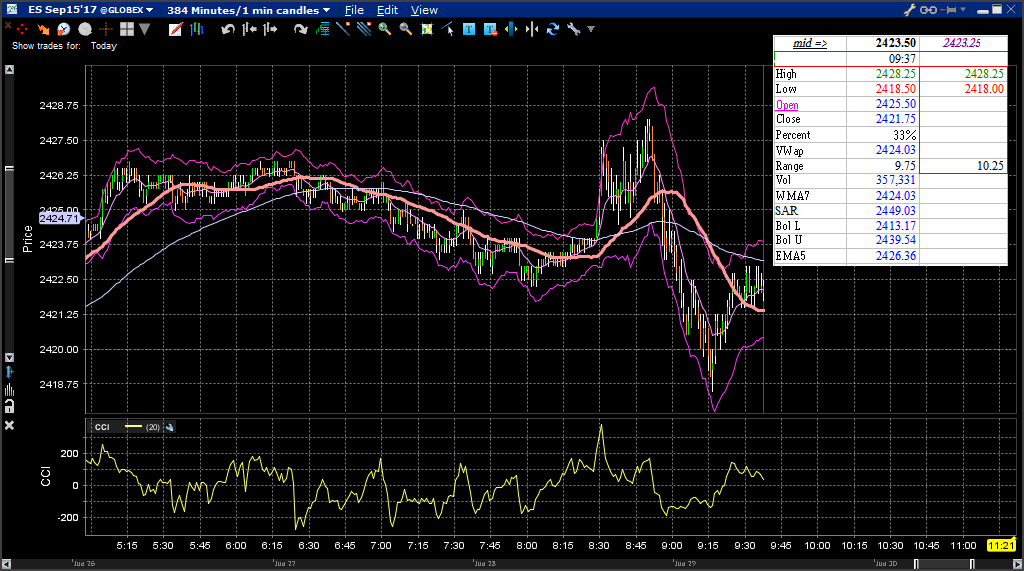Click the CCI study edit wrench icon
1024x571 pixels.
[x=169, y=427]
